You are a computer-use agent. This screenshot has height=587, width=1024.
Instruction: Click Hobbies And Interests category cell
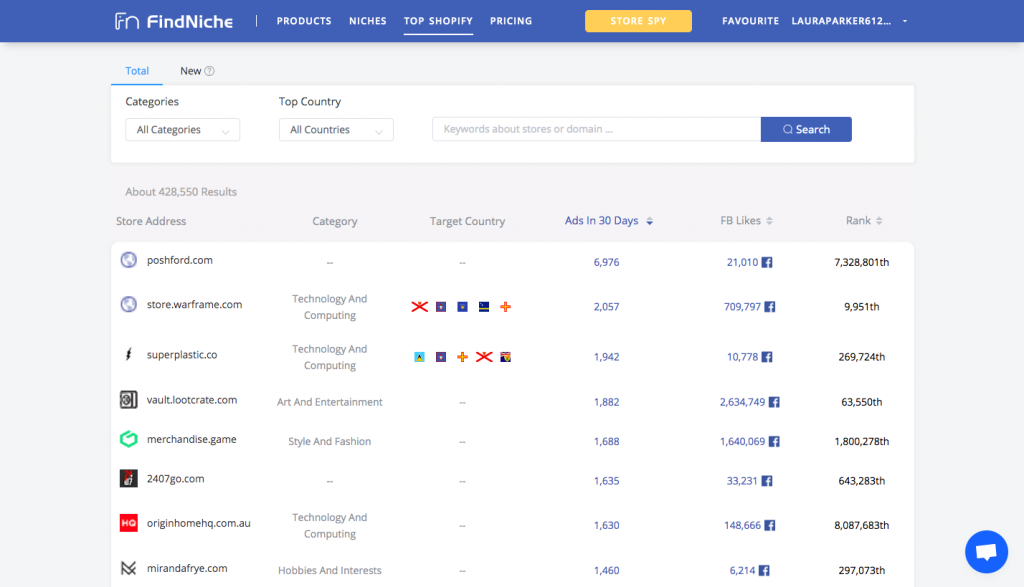click(329, 571)
